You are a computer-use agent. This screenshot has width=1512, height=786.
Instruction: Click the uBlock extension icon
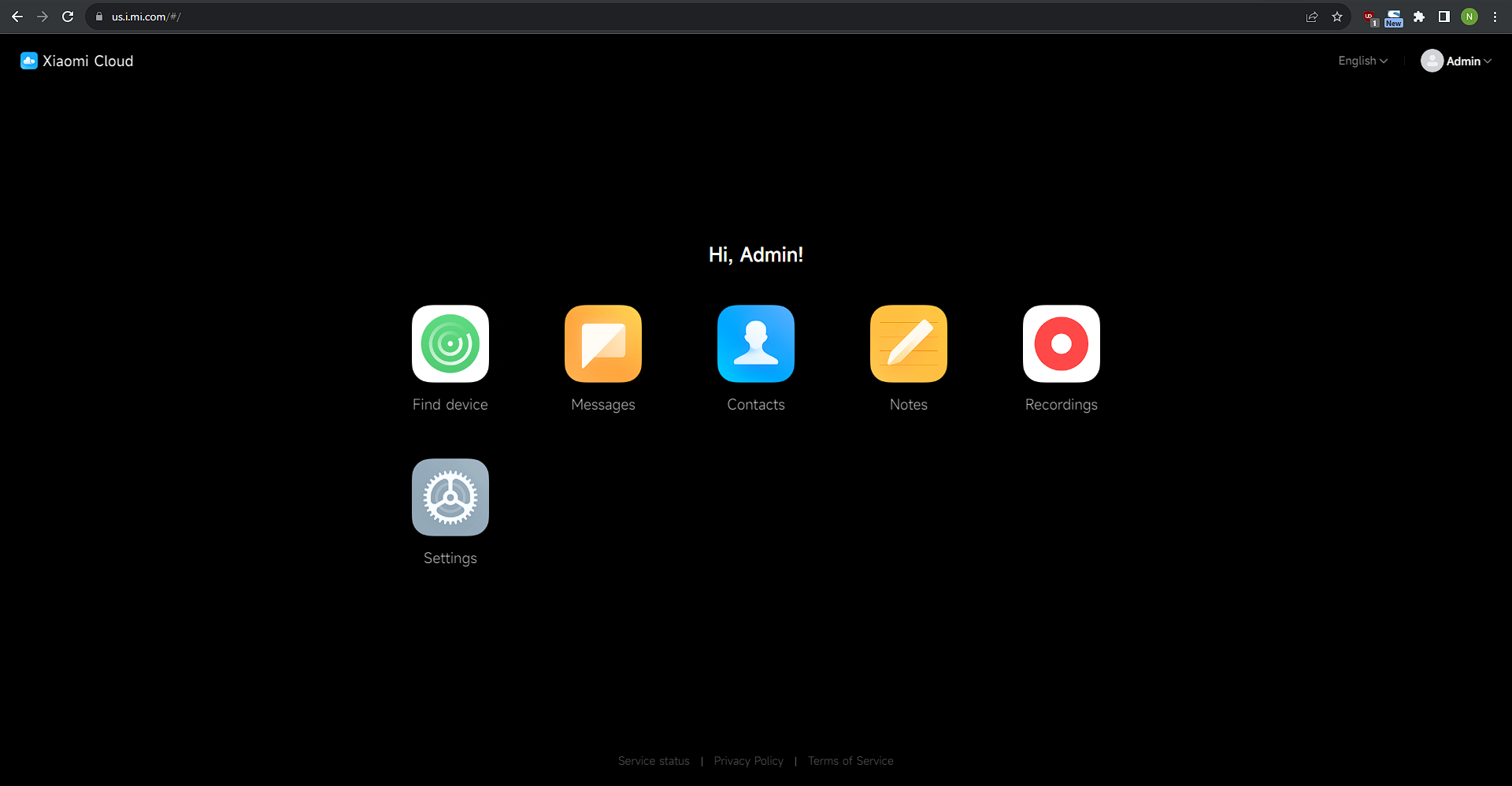click(x=1370, y=17)
